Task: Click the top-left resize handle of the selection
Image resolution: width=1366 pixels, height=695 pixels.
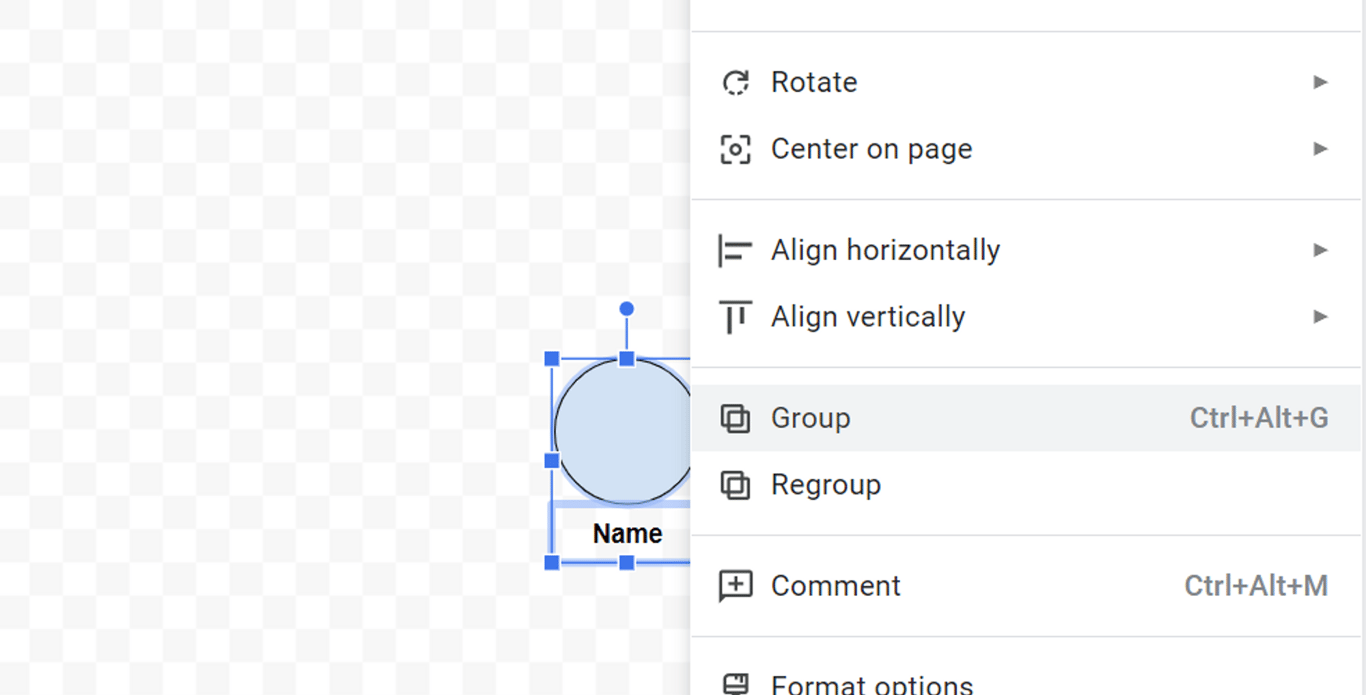Action: (x=552, y=359)
